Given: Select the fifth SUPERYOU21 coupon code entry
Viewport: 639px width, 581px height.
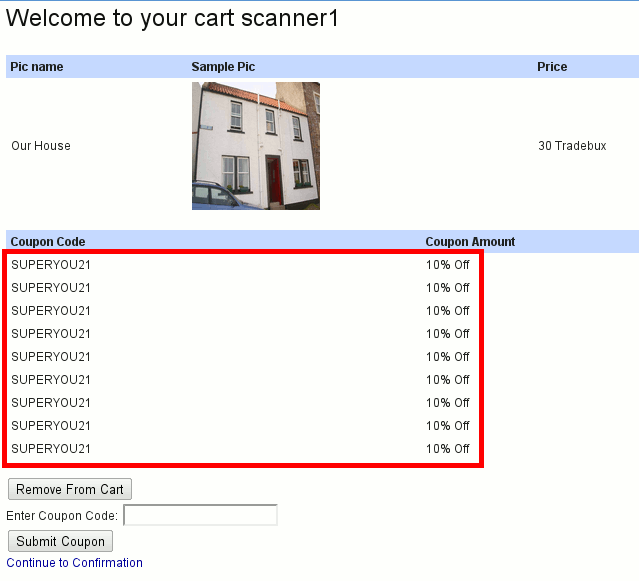Looking at the screenshot, I should [51, 357].
